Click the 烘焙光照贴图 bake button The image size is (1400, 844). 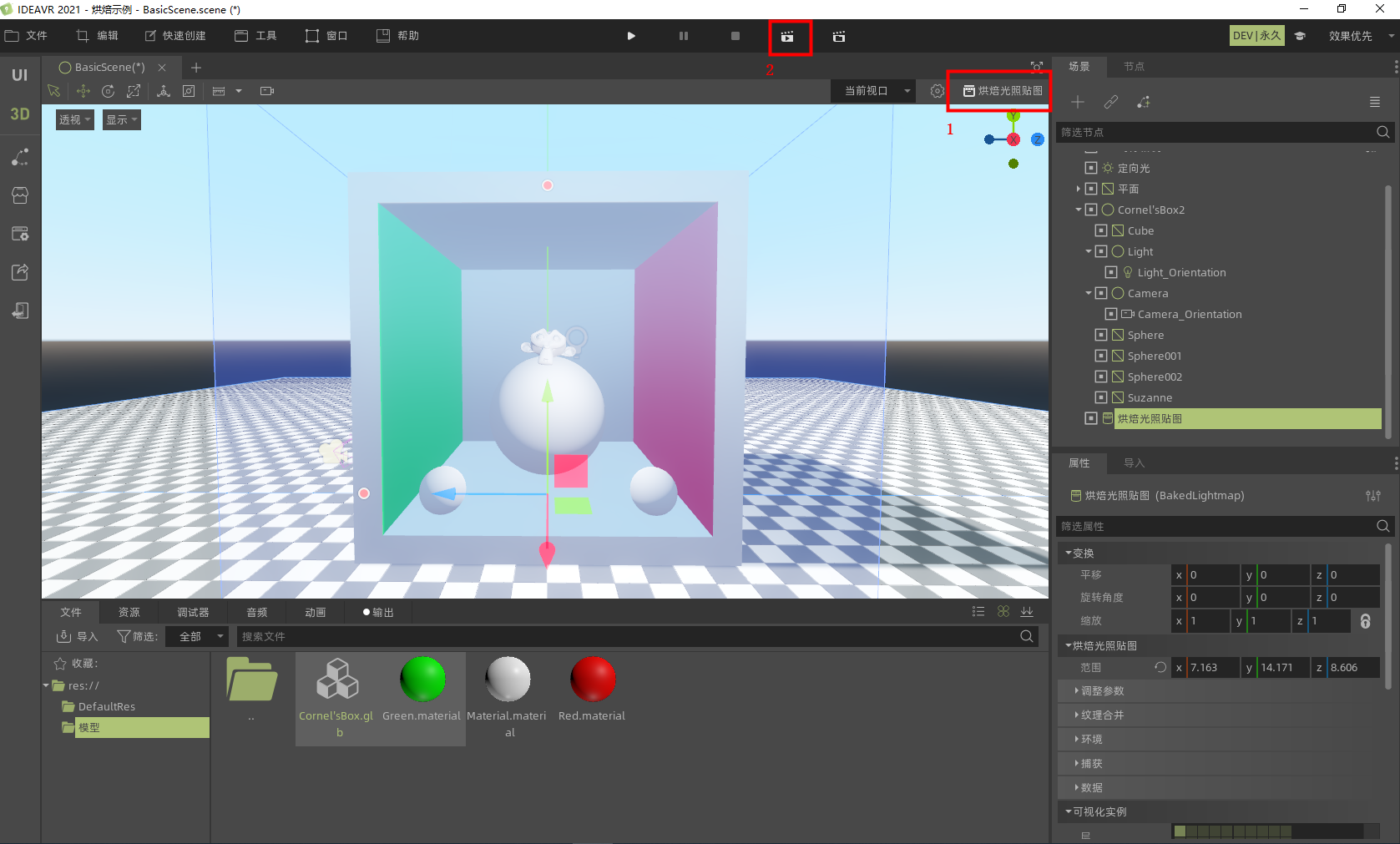pos(1002,91)
